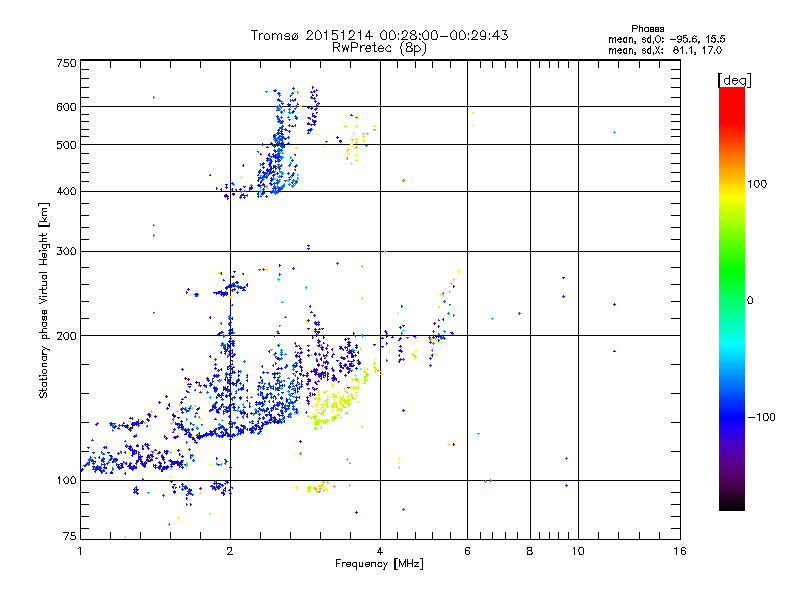Click the x-axis tick label '4'
The width and height of the screenshot is (800, 600).
point(380,551)
